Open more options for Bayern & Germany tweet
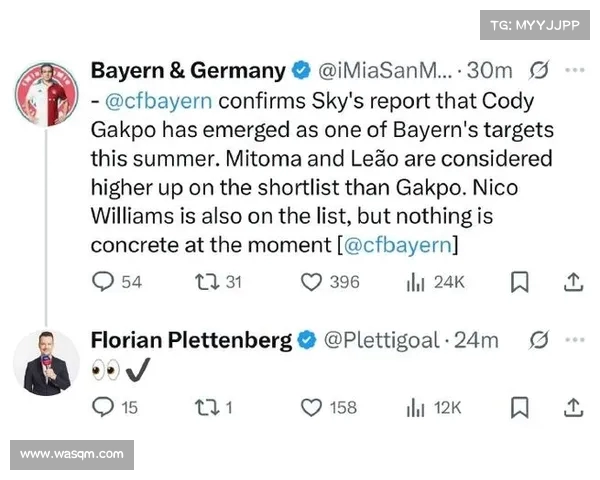600x480 pixels. [x=575, y=71]
